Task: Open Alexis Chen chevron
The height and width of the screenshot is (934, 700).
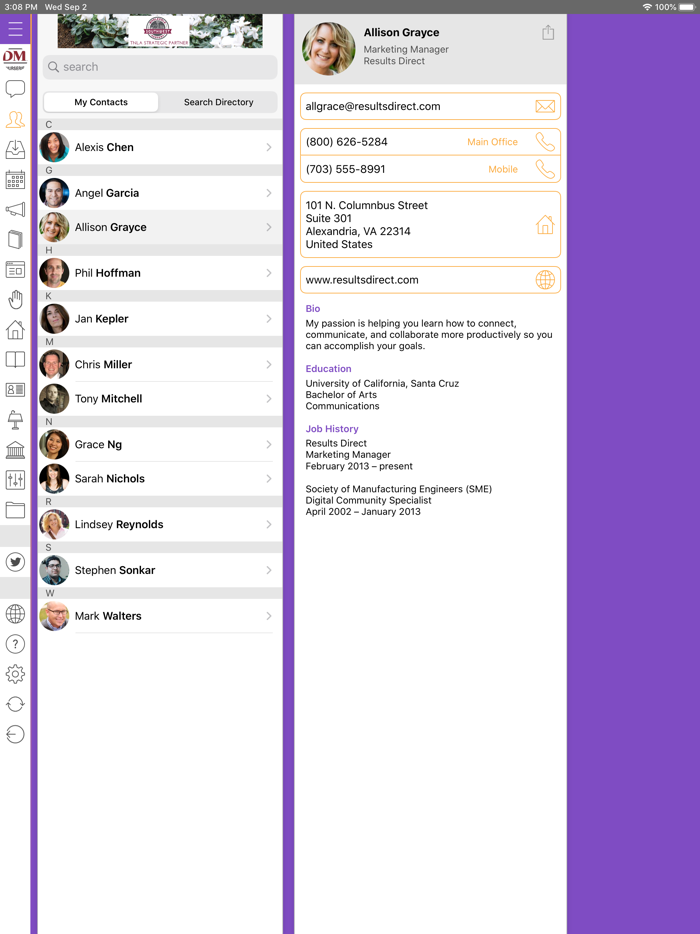Action: point(269,147)
